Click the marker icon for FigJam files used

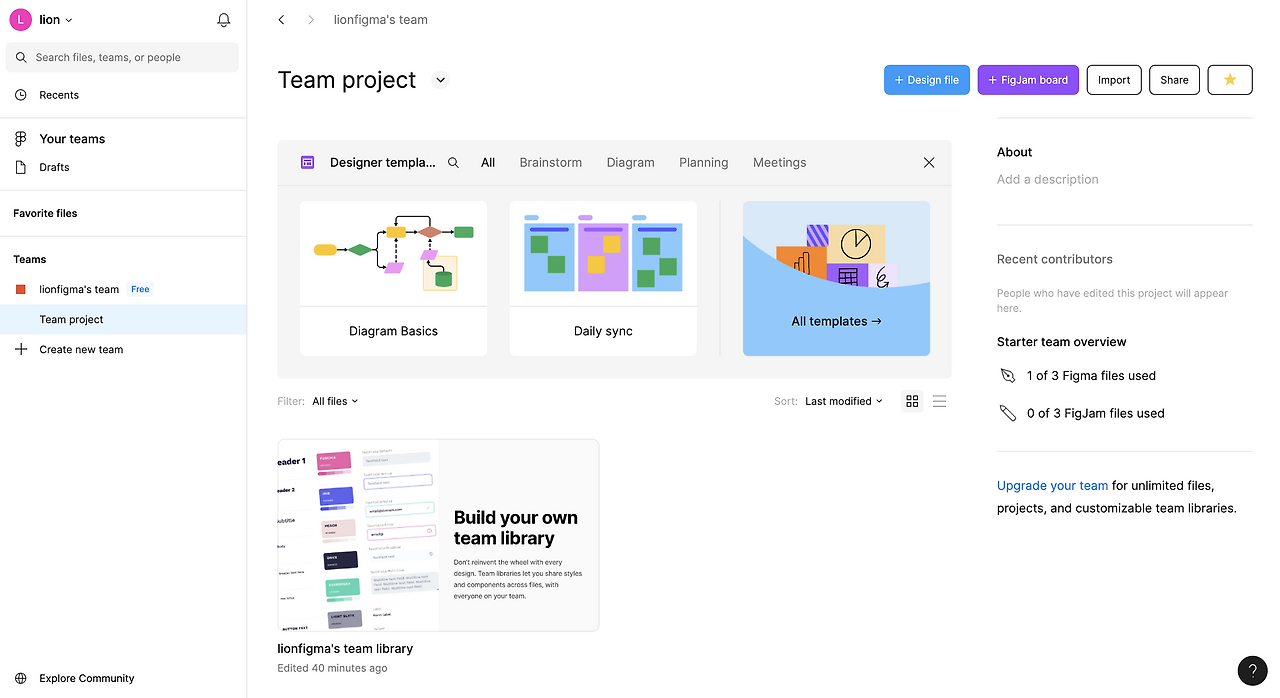[1007, 413]
